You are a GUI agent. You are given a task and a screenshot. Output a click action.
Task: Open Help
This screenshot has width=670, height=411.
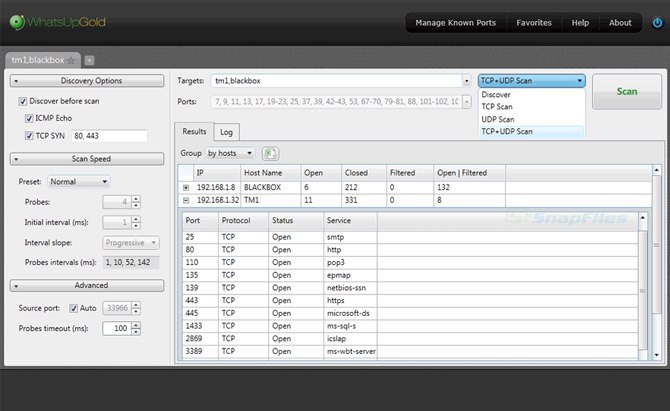580,23
